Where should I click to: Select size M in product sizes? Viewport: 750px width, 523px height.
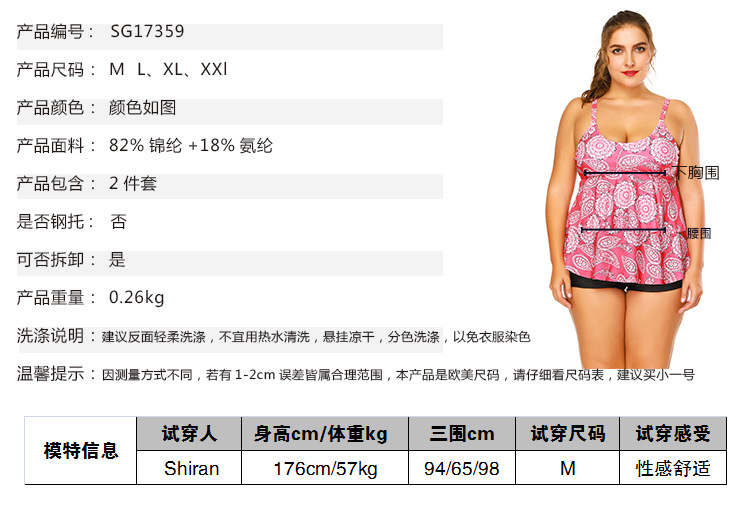(117, 70)
